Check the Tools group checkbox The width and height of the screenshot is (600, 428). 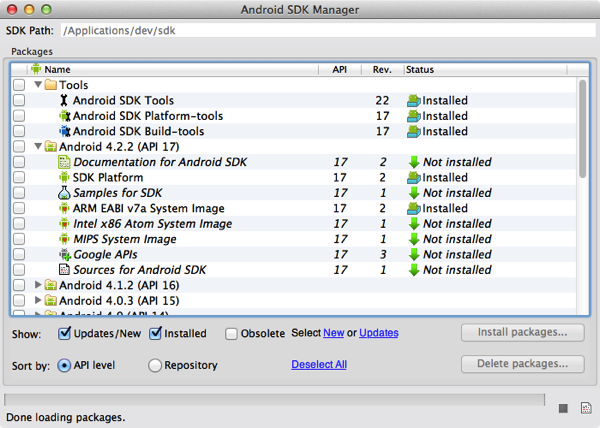click(x=19, y=85)
